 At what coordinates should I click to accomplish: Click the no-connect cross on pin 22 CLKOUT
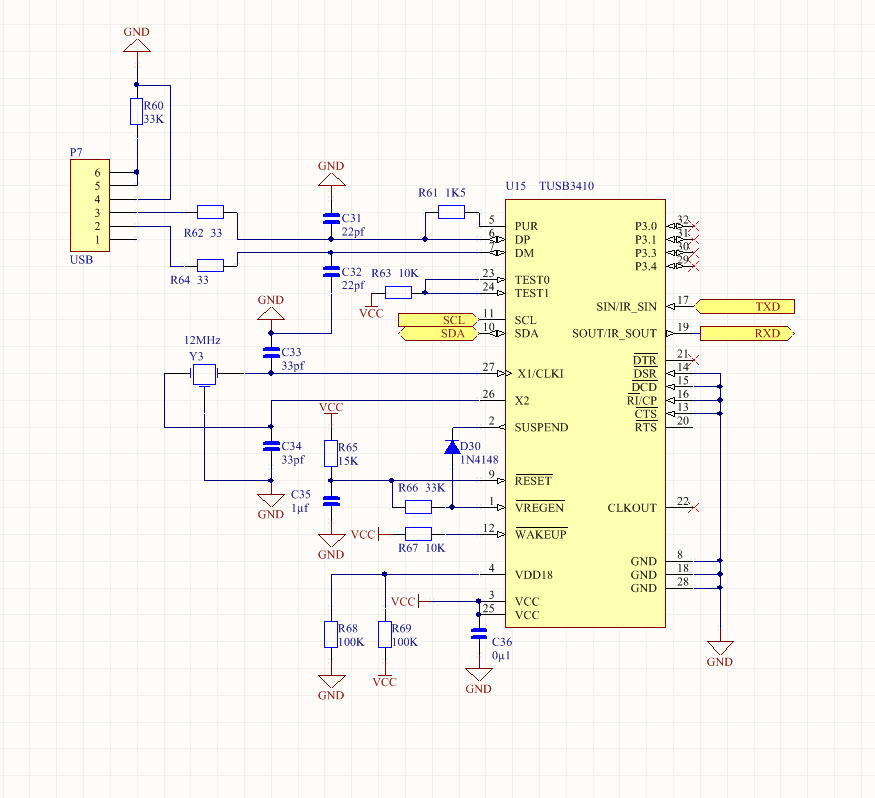[694, 507]
